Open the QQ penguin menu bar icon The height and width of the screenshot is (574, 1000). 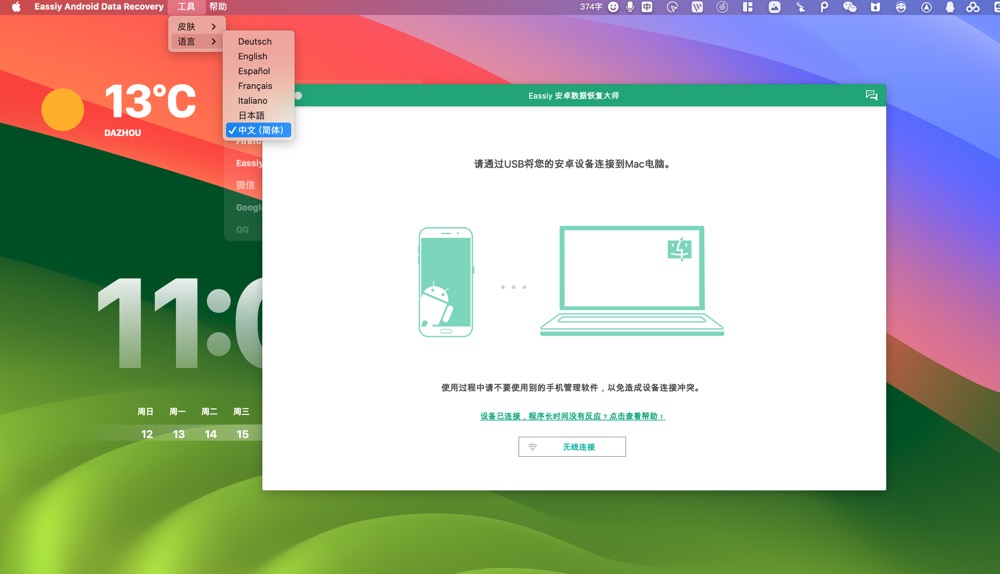[950, 7]
